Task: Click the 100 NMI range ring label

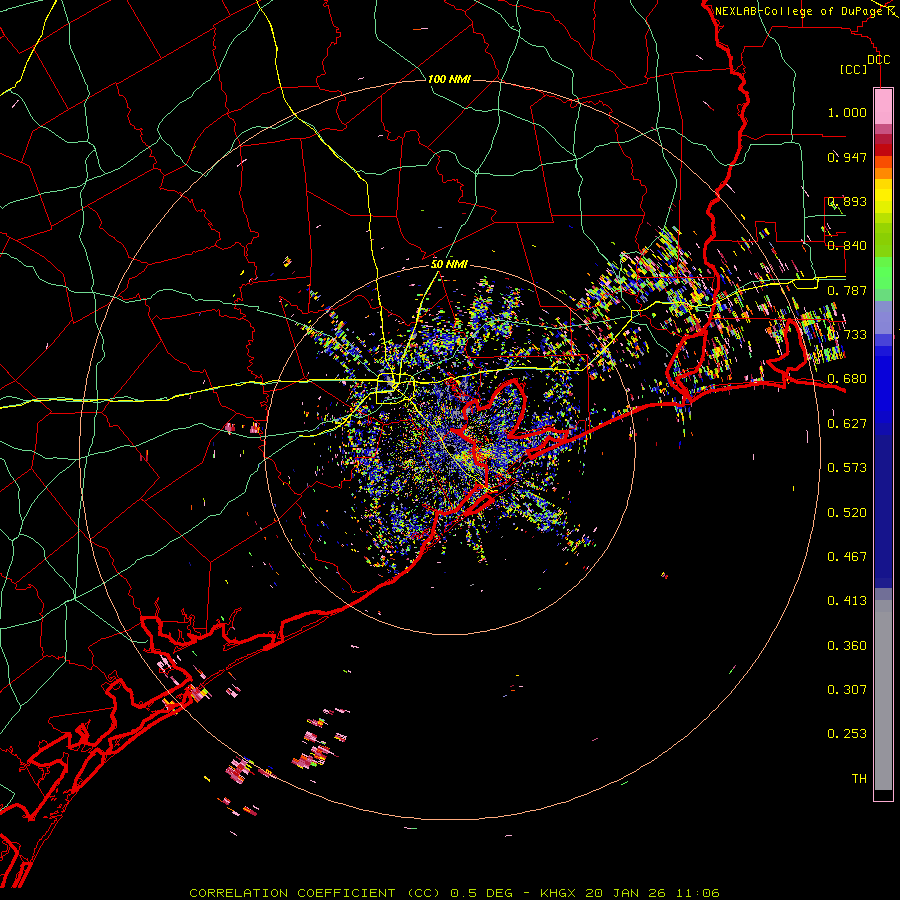Action: pos(449,79)
